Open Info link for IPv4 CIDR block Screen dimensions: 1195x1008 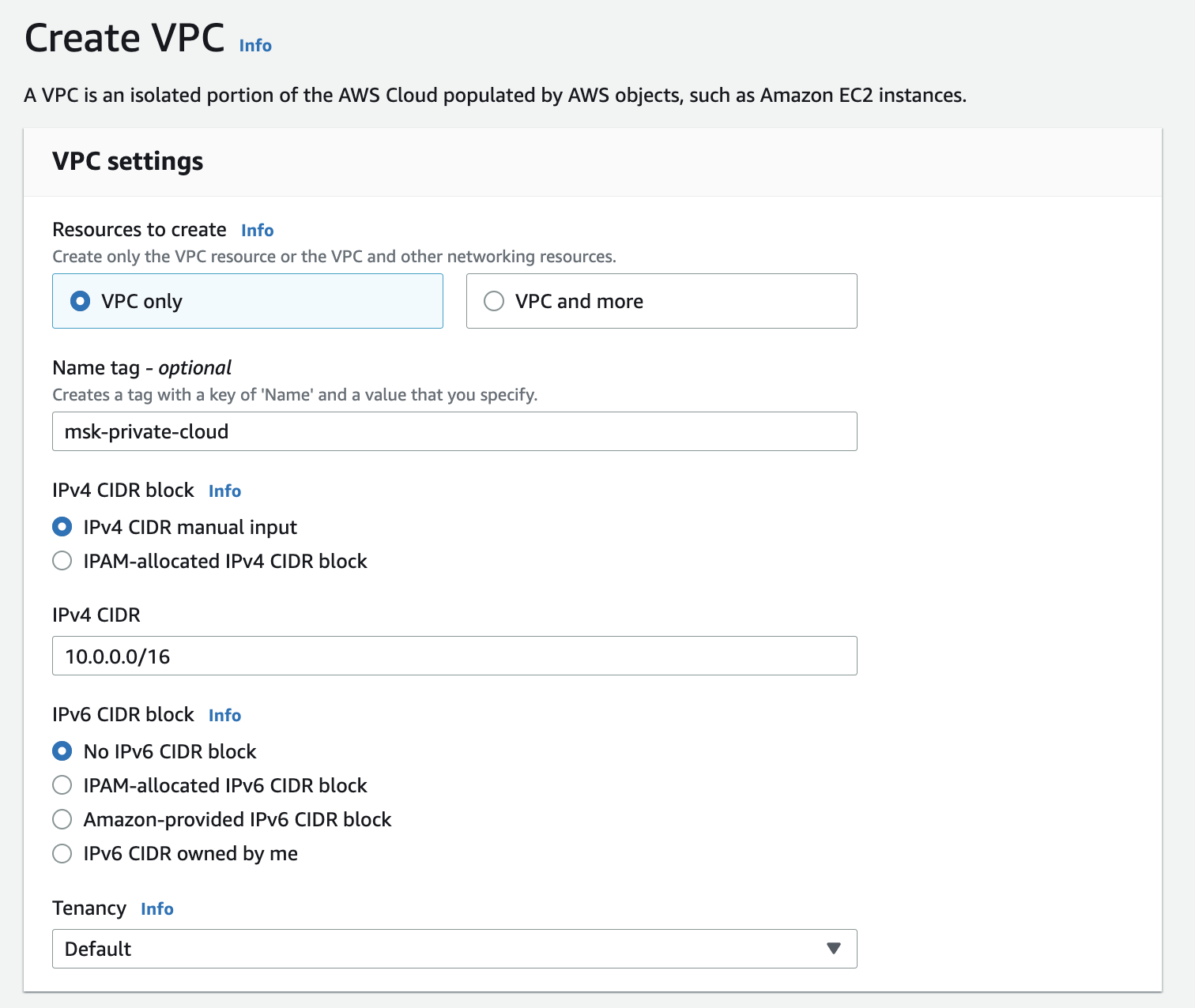(224, 491)
